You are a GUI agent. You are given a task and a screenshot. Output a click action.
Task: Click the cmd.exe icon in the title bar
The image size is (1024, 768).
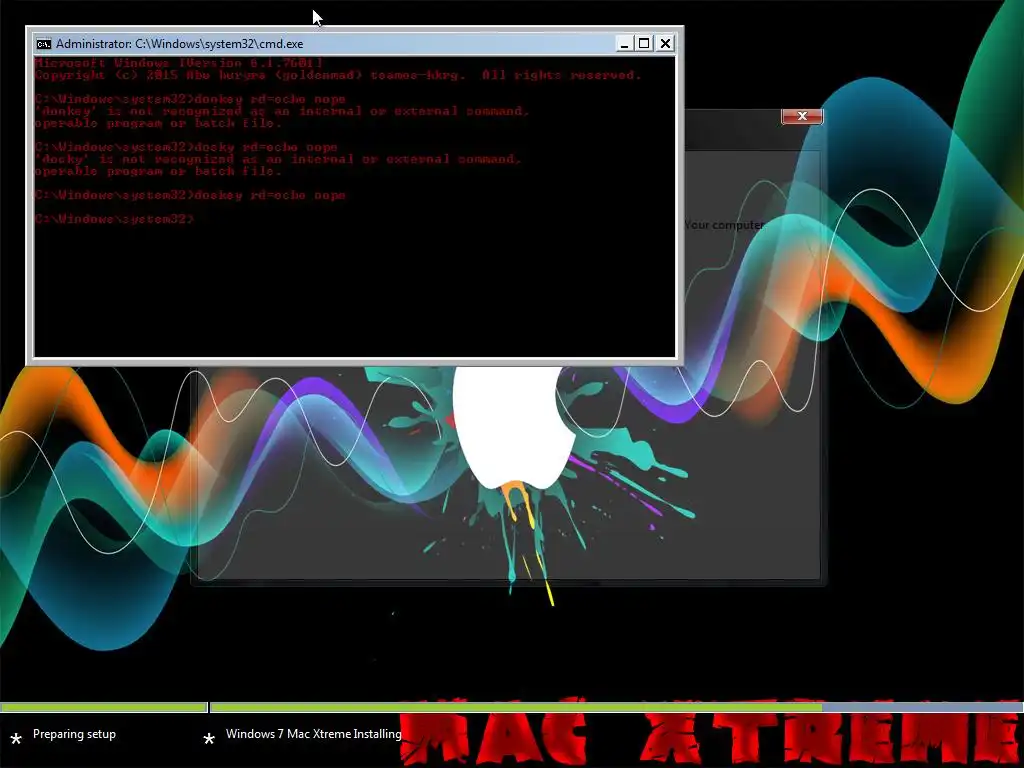coord(44,44)
